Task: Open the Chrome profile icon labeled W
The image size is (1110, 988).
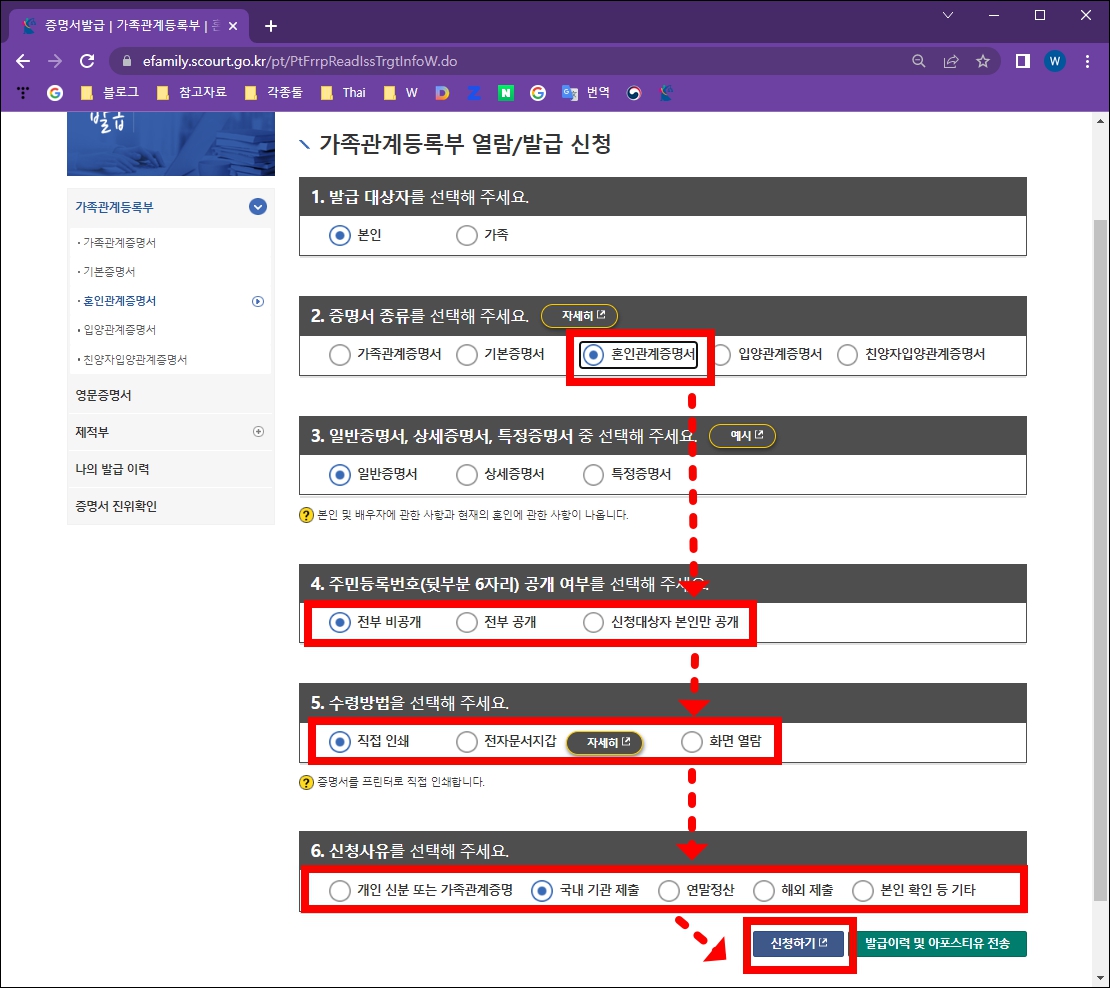Action: [x=1055, y=61]
